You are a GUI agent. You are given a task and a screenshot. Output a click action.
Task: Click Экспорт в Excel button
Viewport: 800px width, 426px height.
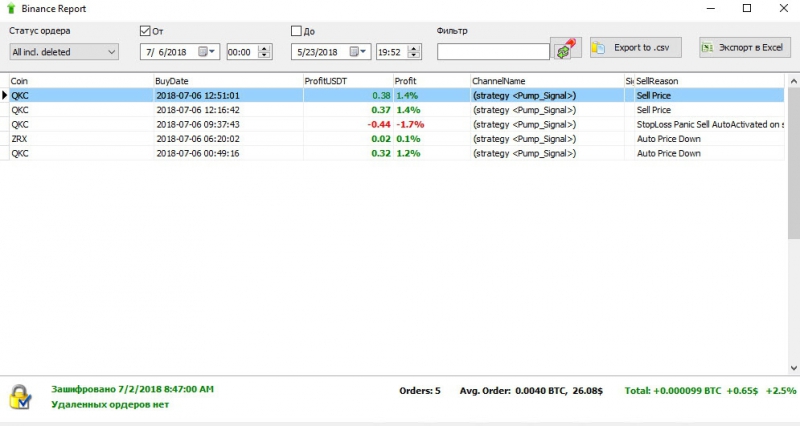tap(744, 47)
